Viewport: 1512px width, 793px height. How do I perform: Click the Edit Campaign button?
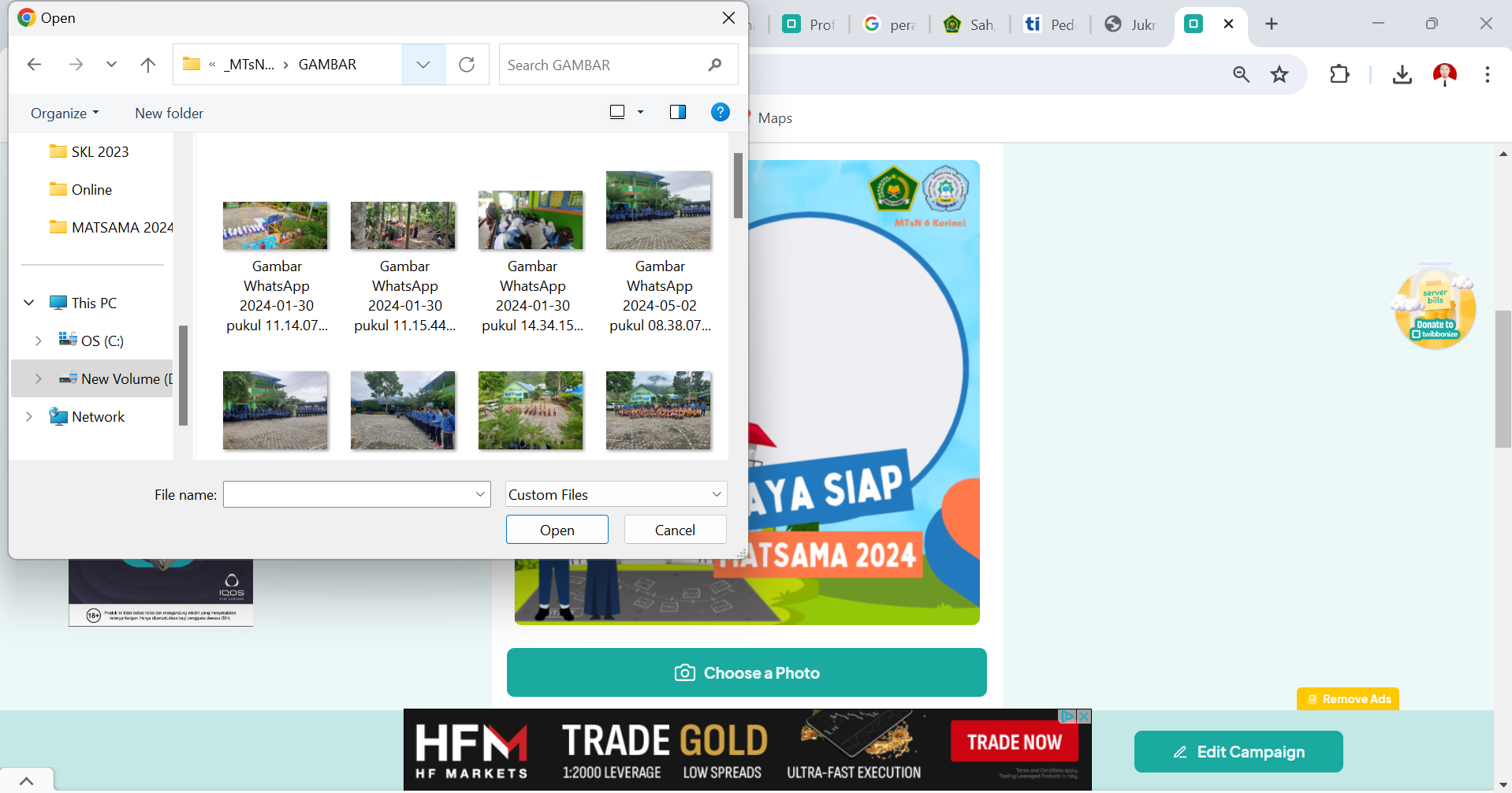coord(1238,752)
